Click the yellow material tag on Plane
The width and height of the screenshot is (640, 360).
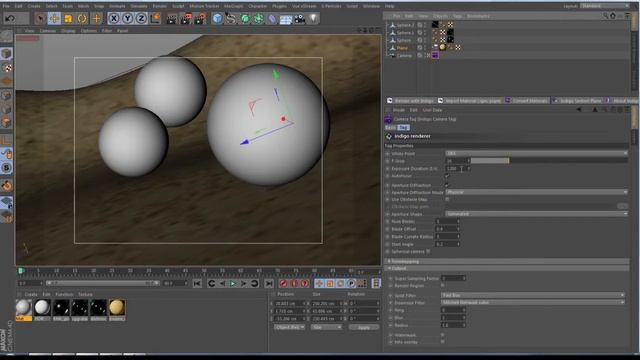pos(442,47)
